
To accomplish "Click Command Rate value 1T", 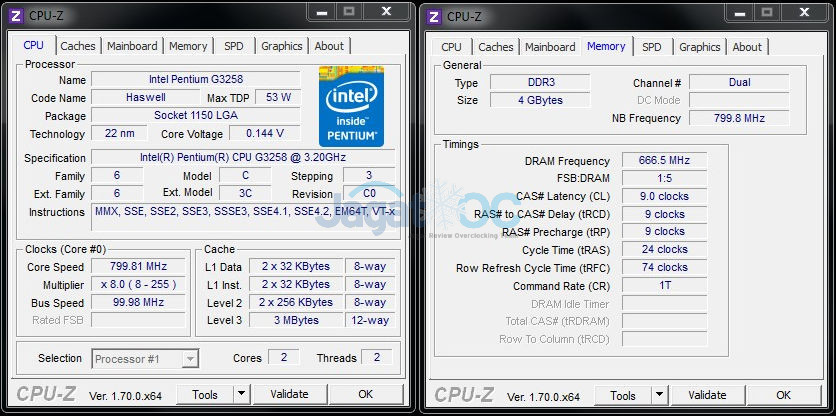I will (664, 285).
